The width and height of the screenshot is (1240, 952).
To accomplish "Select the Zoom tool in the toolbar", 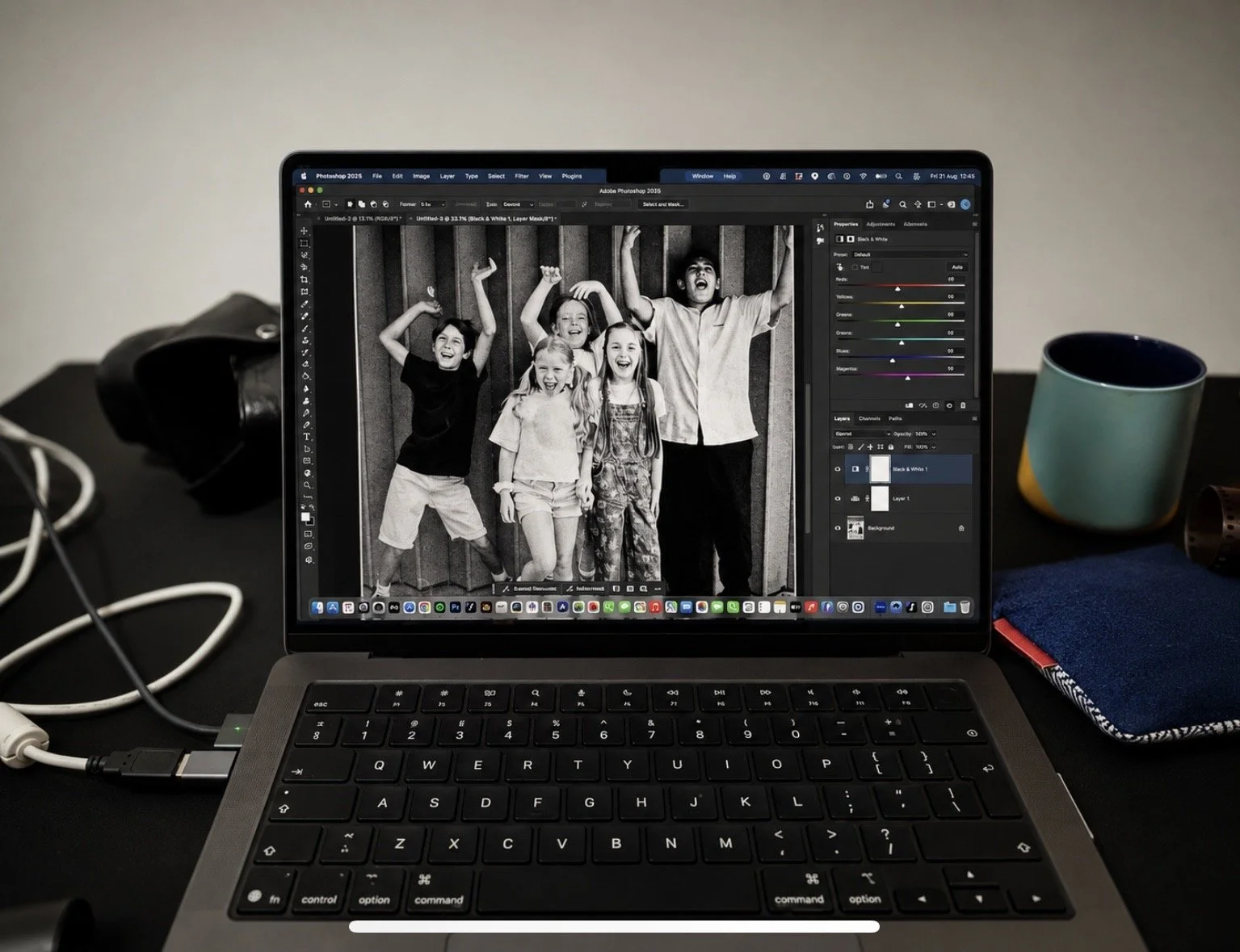I will tap(307, 485).
